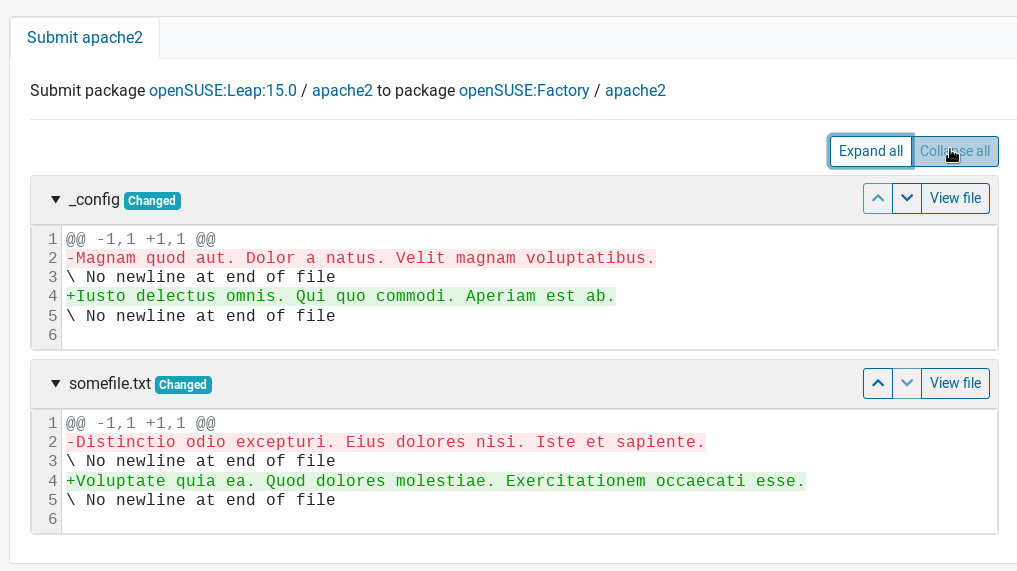
Task: Collapse the somefile.txt diff section
Action: [56, 384]
